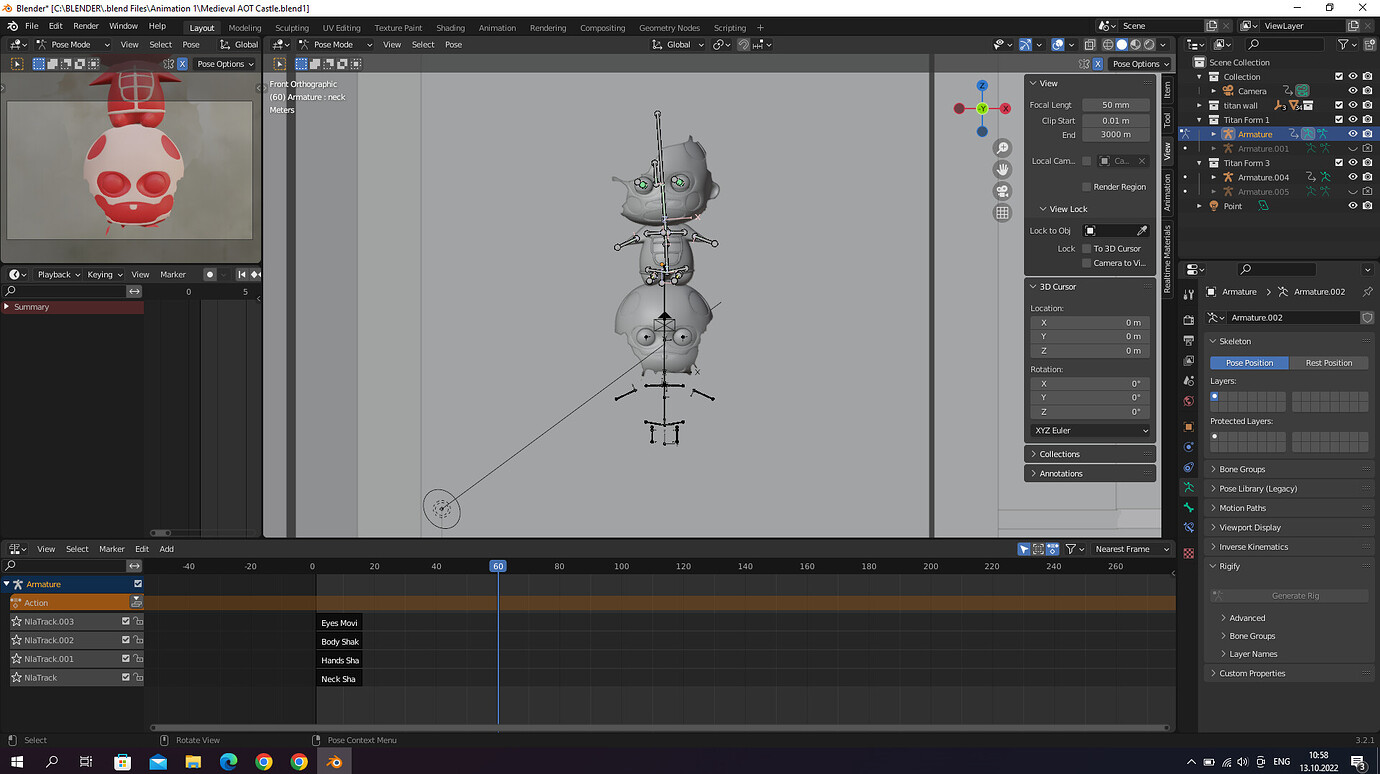The height and width of the screenshot is (774, 1380).
Task: Enable Render Region checkbox
Action: click(x=1086, y=187)
